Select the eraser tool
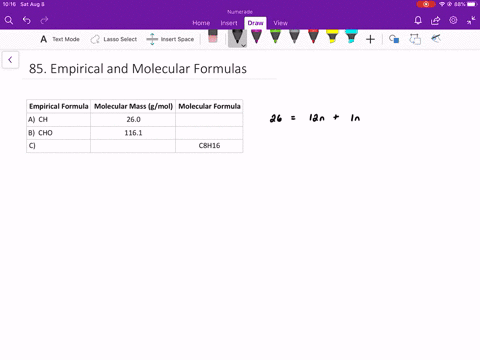The height and width of the screenshot is (360, 480). pyautogui.click(x=213, y=37)
